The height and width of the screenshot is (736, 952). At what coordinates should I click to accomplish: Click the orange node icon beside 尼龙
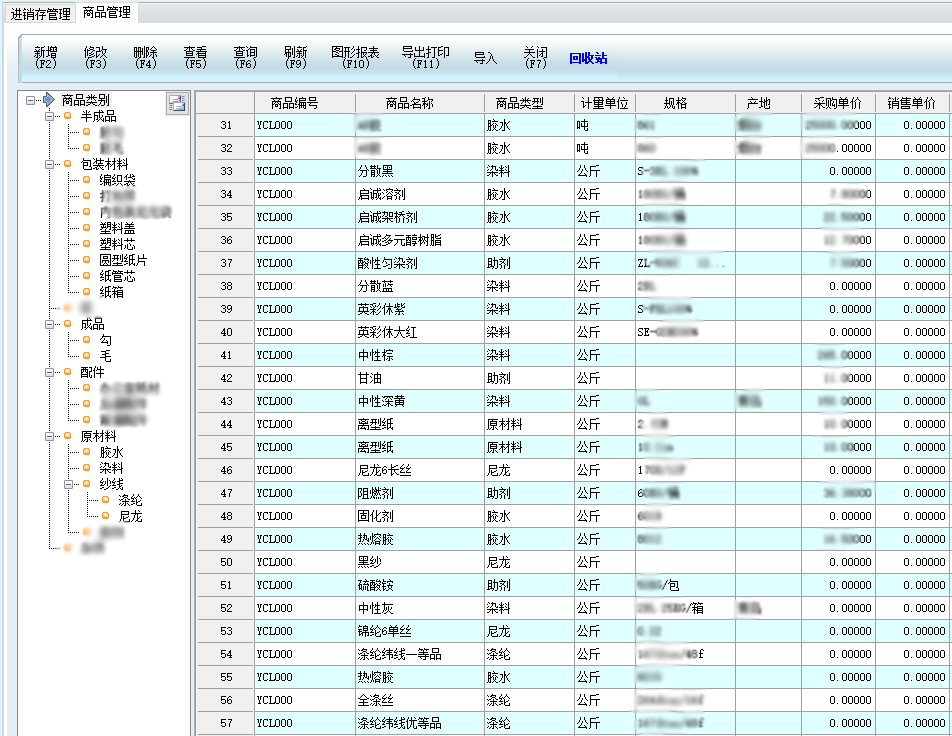click(105, 516)
